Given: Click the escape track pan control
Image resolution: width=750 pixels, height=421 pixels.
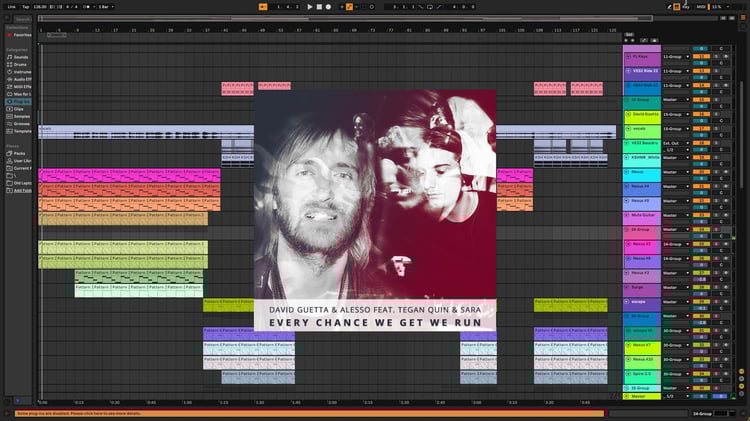Looking at the screenshot, I should (x=721, y=308).
